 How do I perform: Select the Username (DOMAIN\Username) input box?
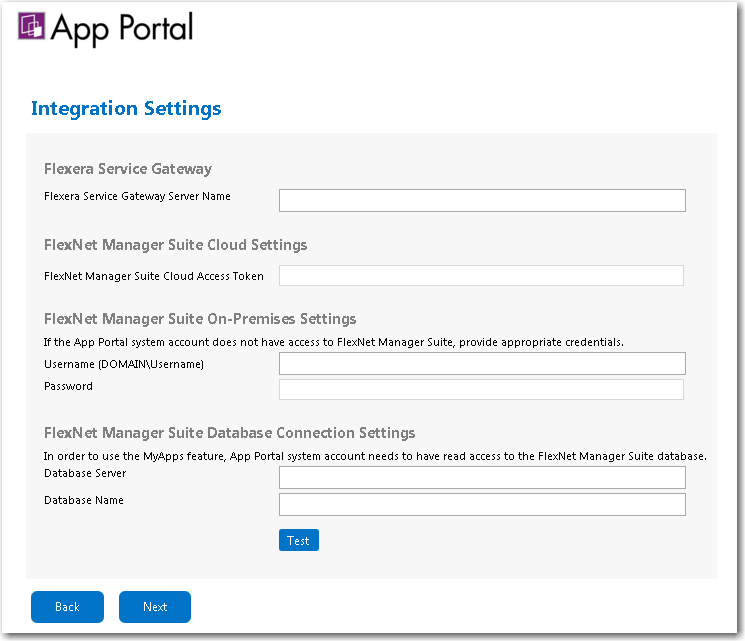pos(482,364)
